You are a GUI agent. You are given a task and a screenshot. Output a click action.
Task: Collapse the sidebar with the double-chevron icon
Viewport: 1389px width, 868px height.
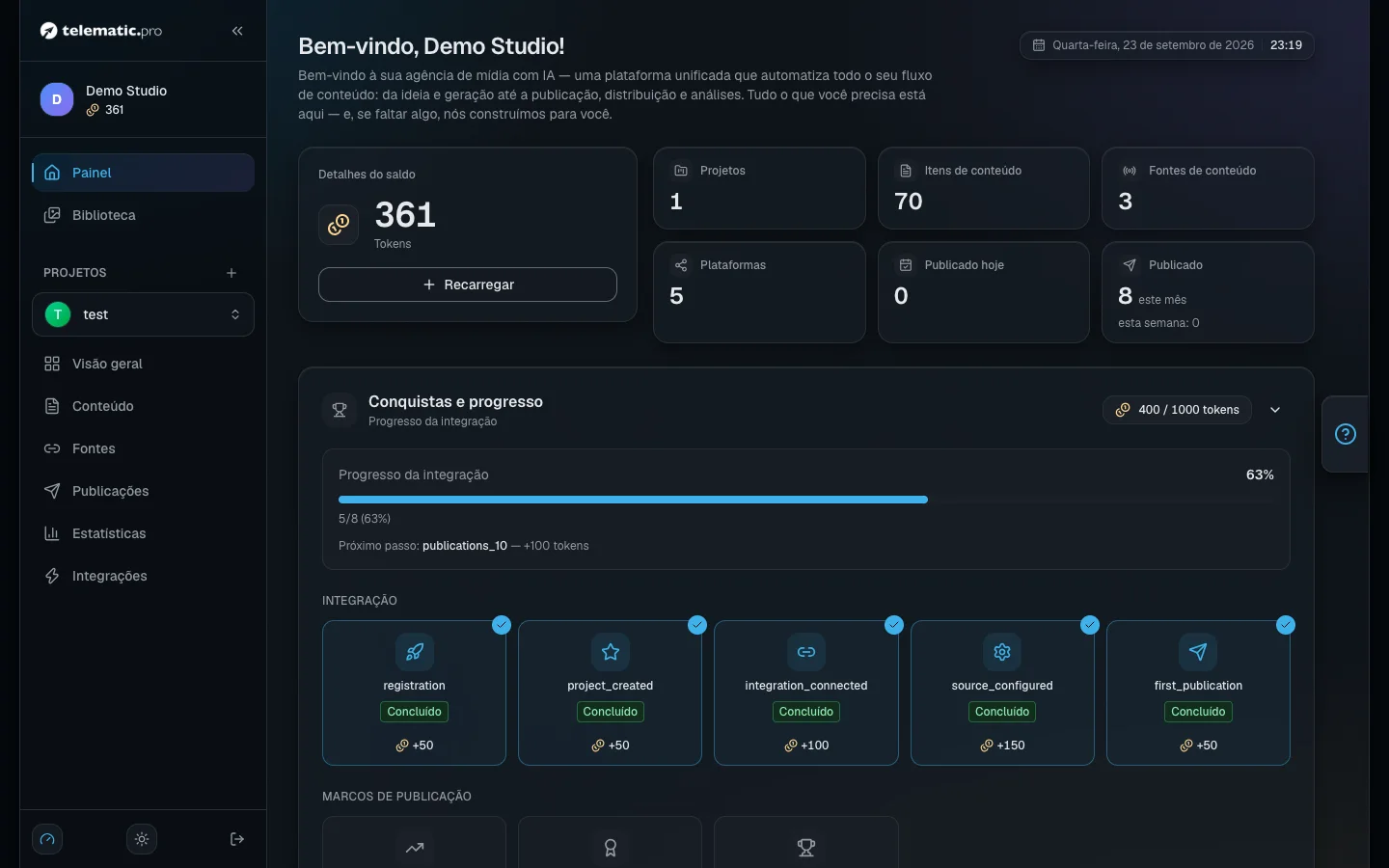[237, 31]
